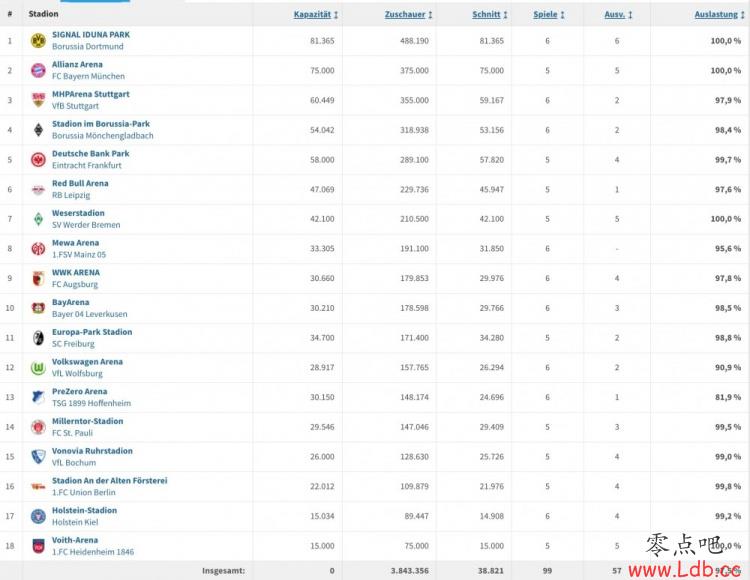Click Wolfsburg's Auslastung value 90,9 %
Image resolution: width=750 pixels, height=580 pixels.
pos(728,367)
